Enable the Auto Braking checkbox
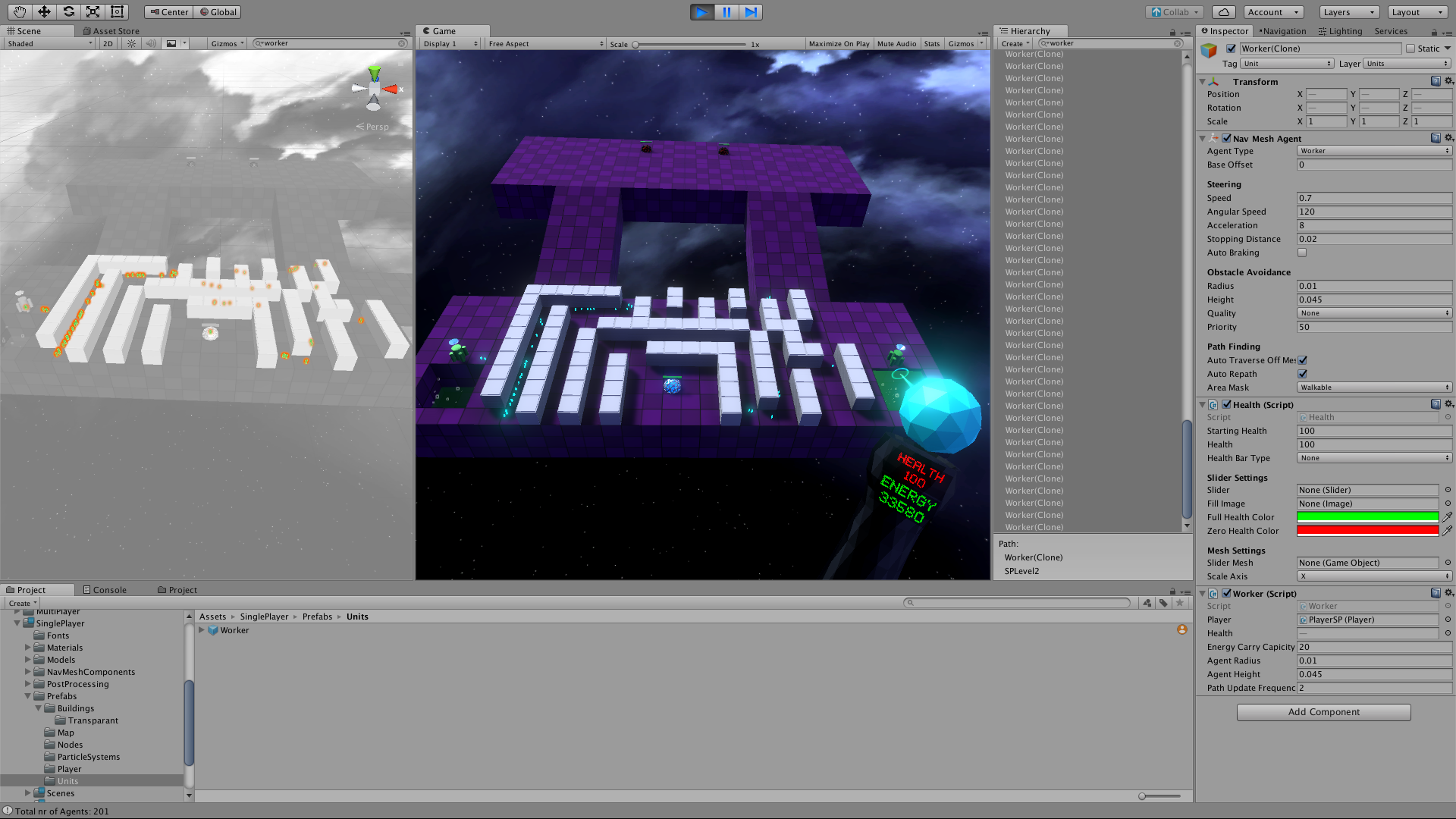The width and height of the screenshot is (1456, 819). tap(1302, 253)
